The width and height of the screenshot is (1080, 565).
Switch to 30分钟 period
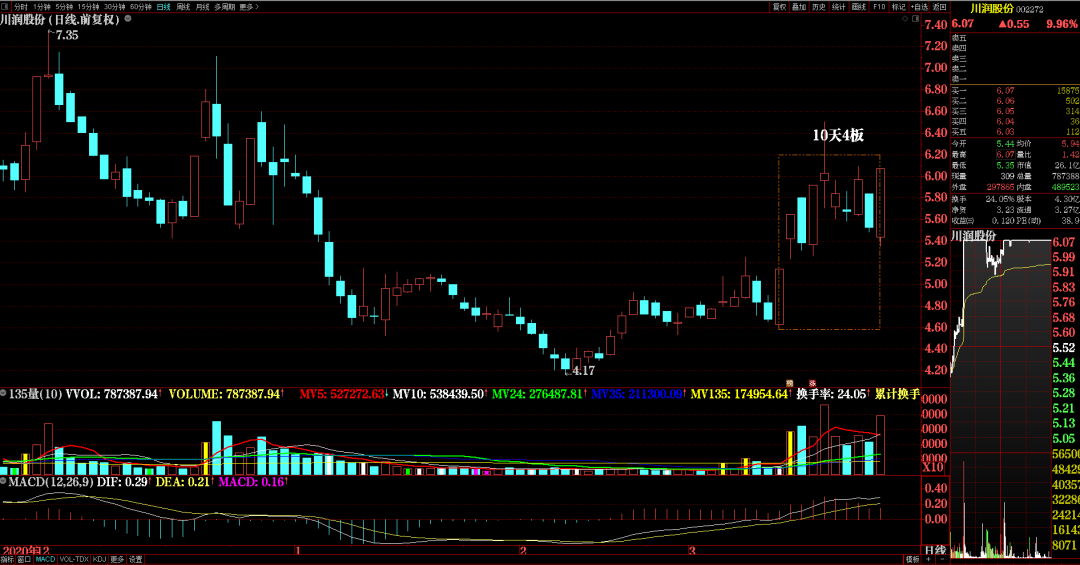(x=114, y=6)
